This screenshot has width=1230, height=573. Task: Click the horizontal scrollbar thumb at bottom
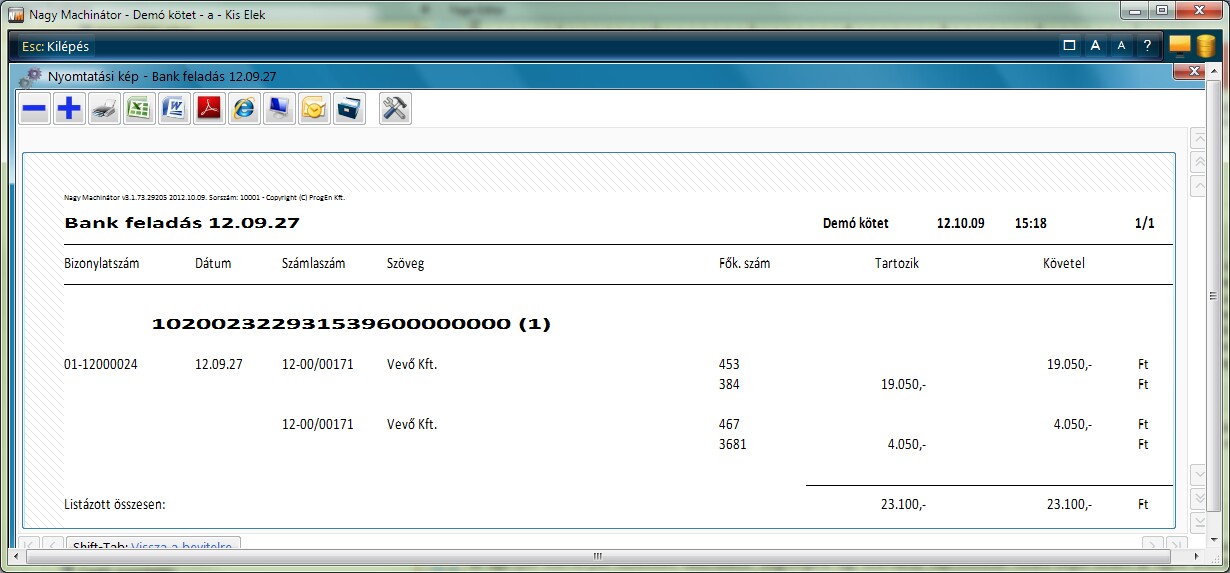(x=598, y=557)
